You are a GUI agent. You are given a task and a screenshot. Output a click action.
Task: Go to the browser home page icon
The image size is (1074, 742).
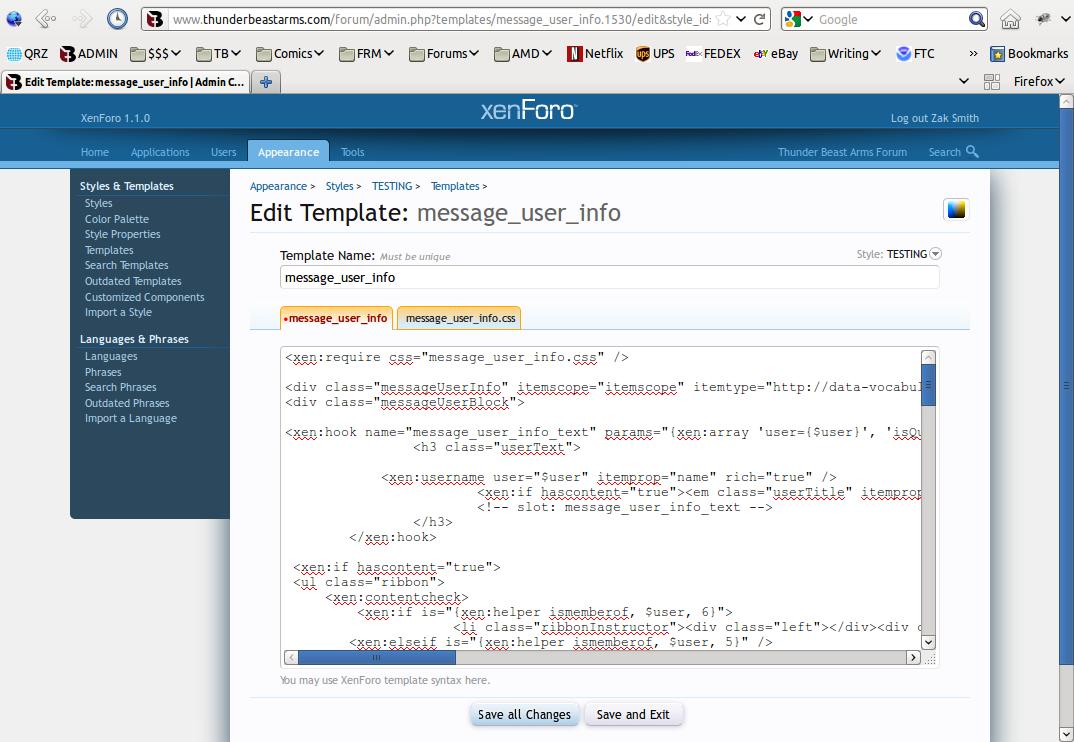pos(1011,19)
